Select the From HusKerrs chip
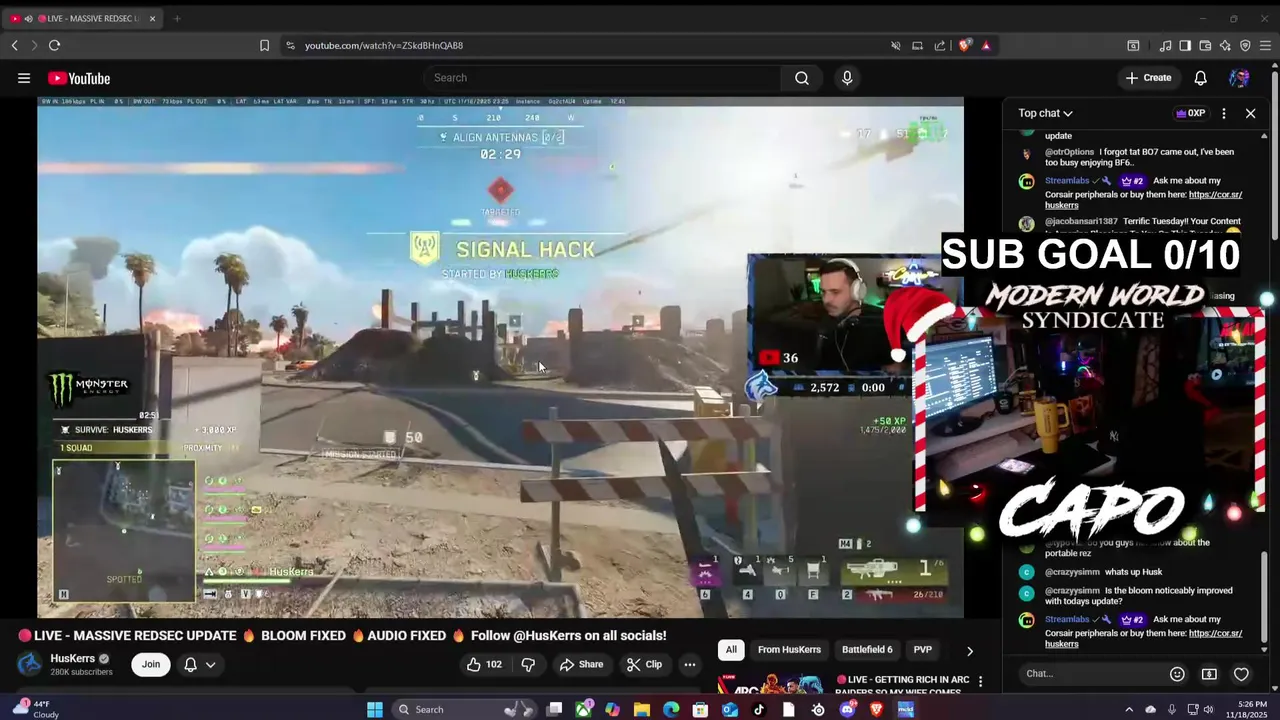This screenshot has height=720, width=1280. tap(789, 650)
